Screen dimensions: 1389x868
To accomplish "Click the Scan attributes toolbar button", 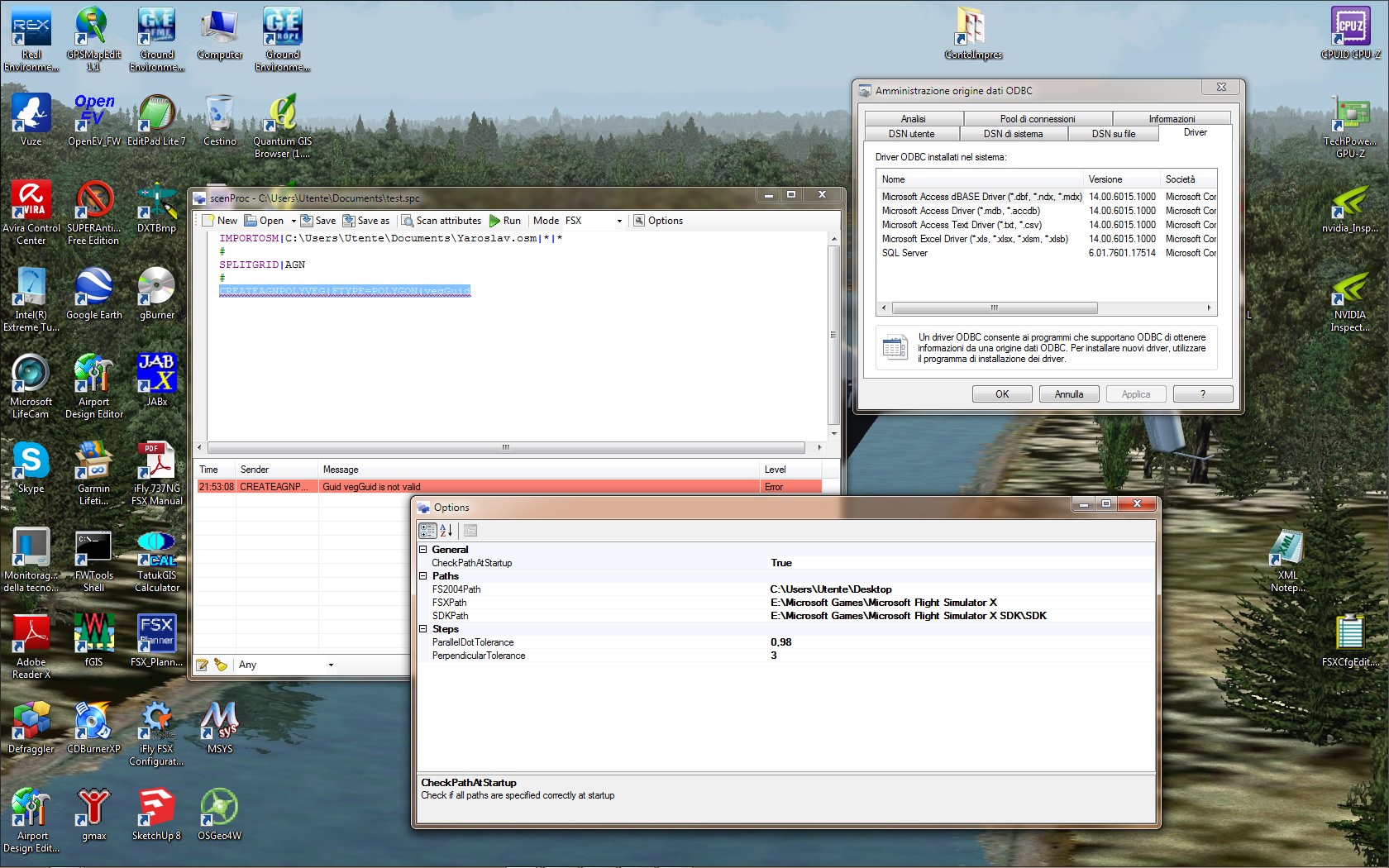I will (441, 221).
